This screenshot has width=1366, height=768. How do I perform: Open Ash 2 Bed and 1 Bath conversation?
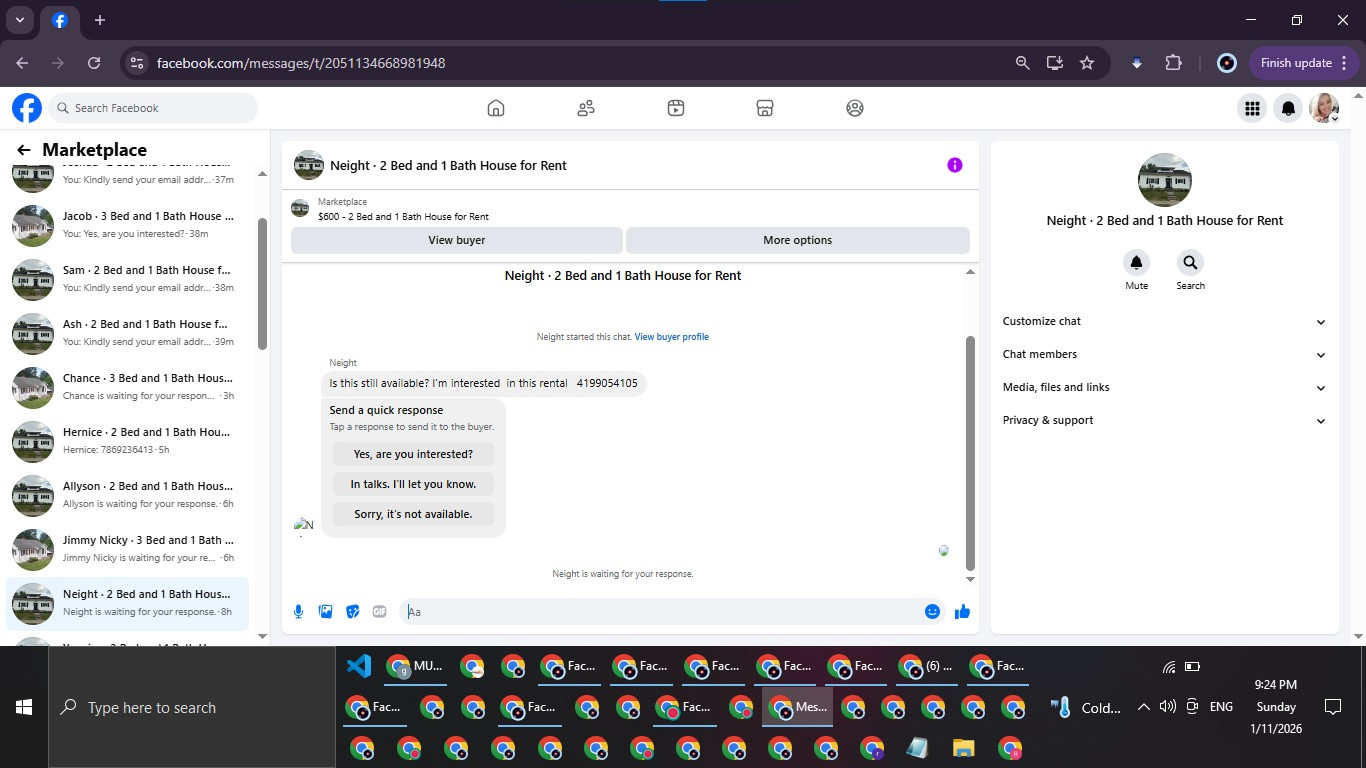point(128,333)
